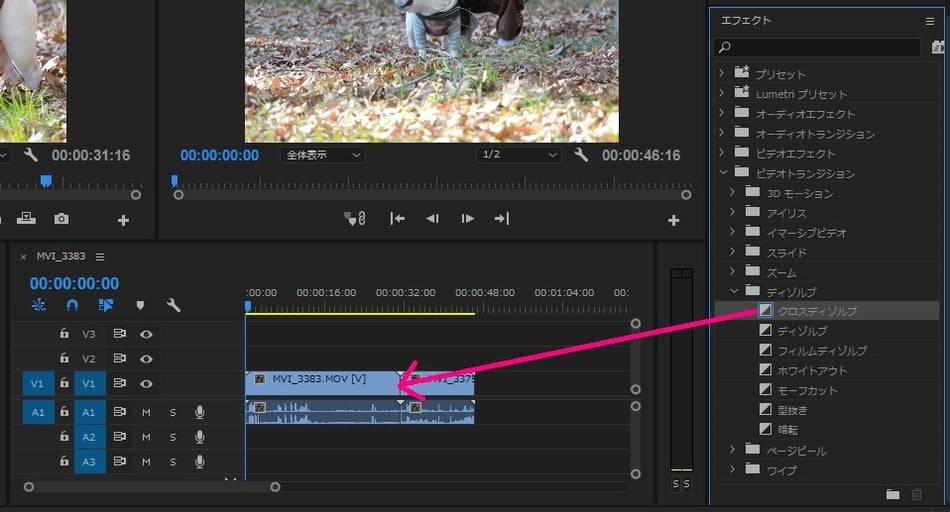Click the delete trash icon in Effects panel
The image size is (950, 512).
[x=917, y=494]
